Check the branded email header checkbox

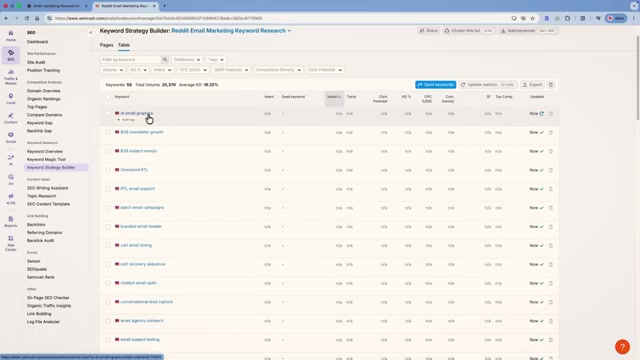point(108,227)
